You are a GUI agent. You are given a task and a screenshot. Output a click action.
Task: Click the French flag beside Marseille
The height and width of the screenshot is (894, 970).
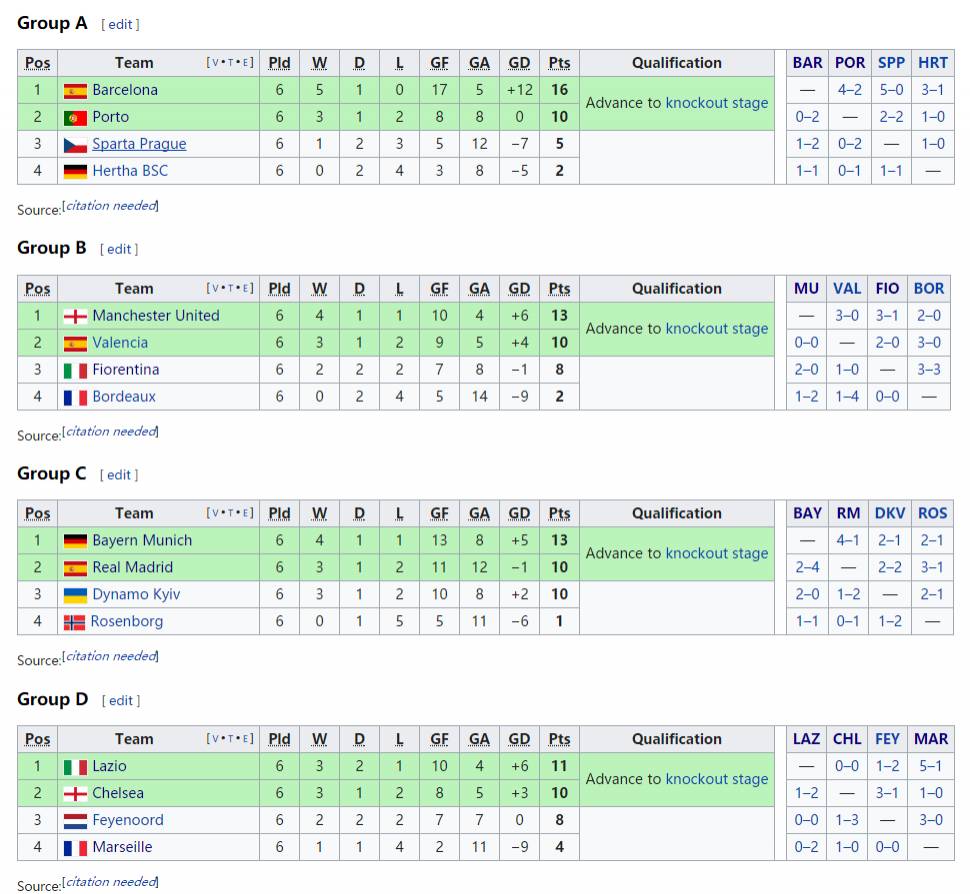(75, 847)
